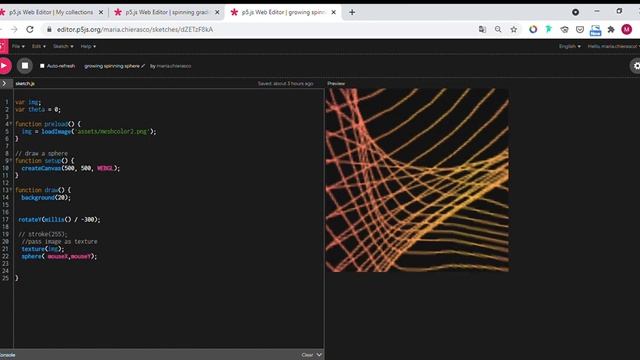Viewport: 640px width, 360px height.
Task: Click the Console label
Action: [x=8, y=355]
